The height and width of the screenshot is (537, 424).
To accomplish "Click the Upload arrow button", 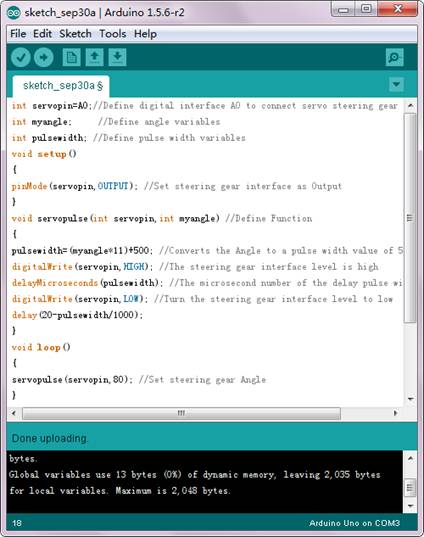I will coord(43,57).
